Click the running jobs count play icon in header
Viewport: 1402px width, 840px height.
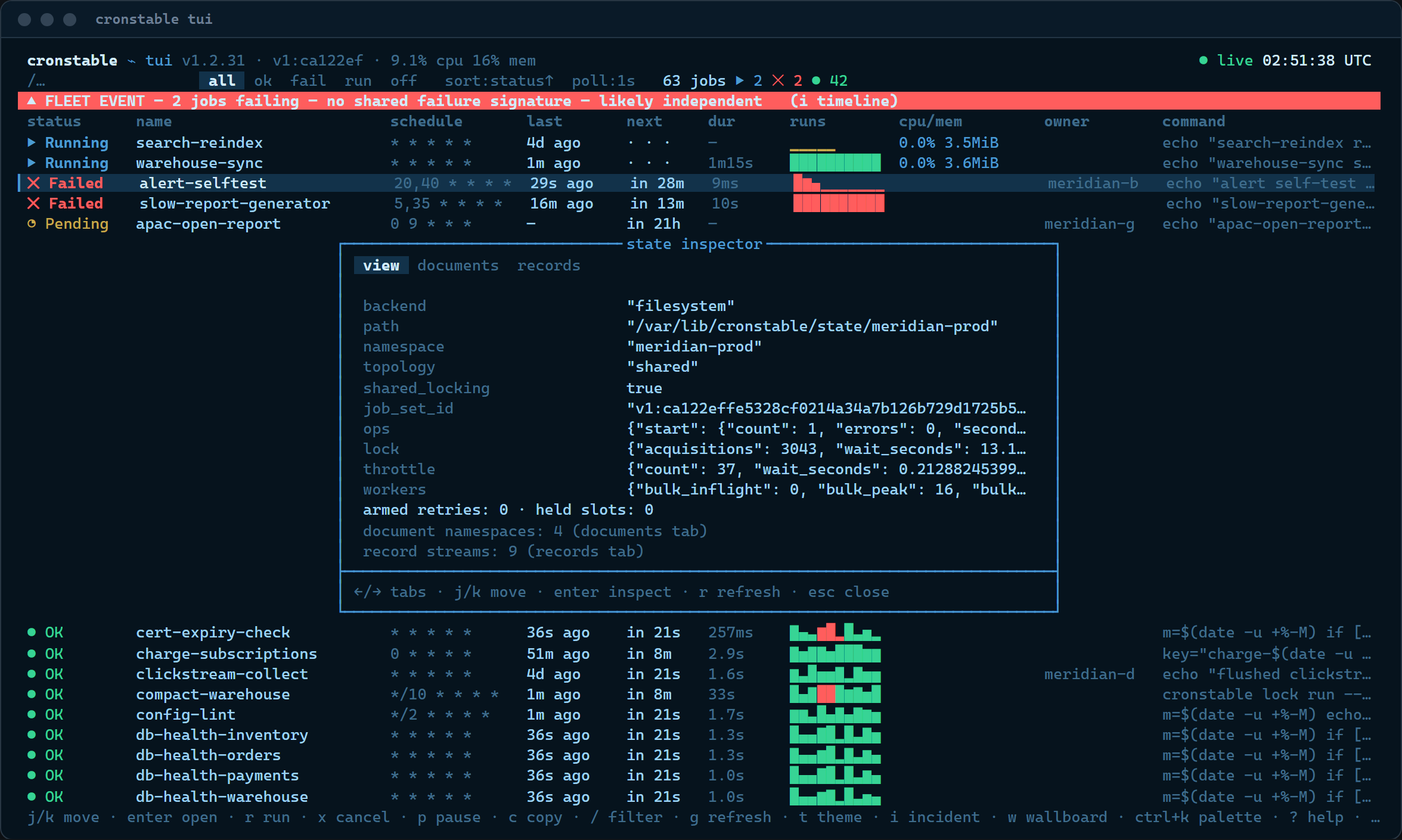740,80
